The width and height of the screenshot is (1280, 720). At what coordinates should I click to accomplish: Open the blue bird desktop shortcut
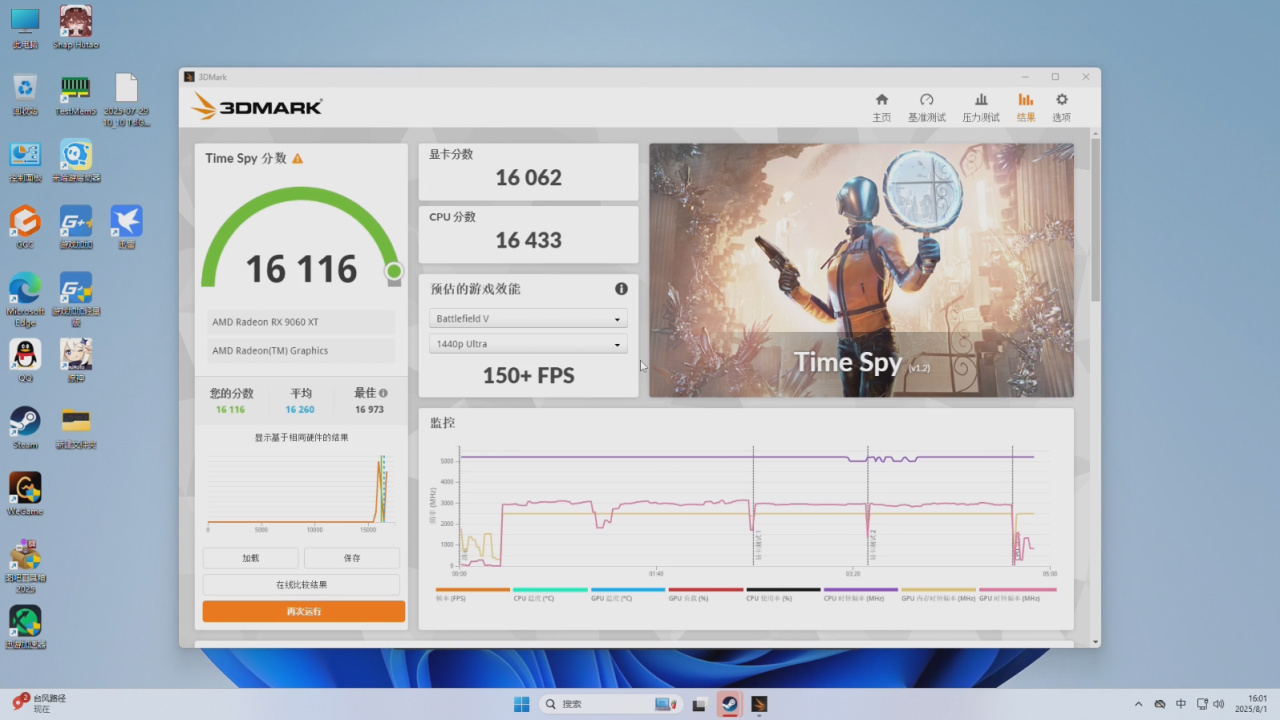[127, 227]
